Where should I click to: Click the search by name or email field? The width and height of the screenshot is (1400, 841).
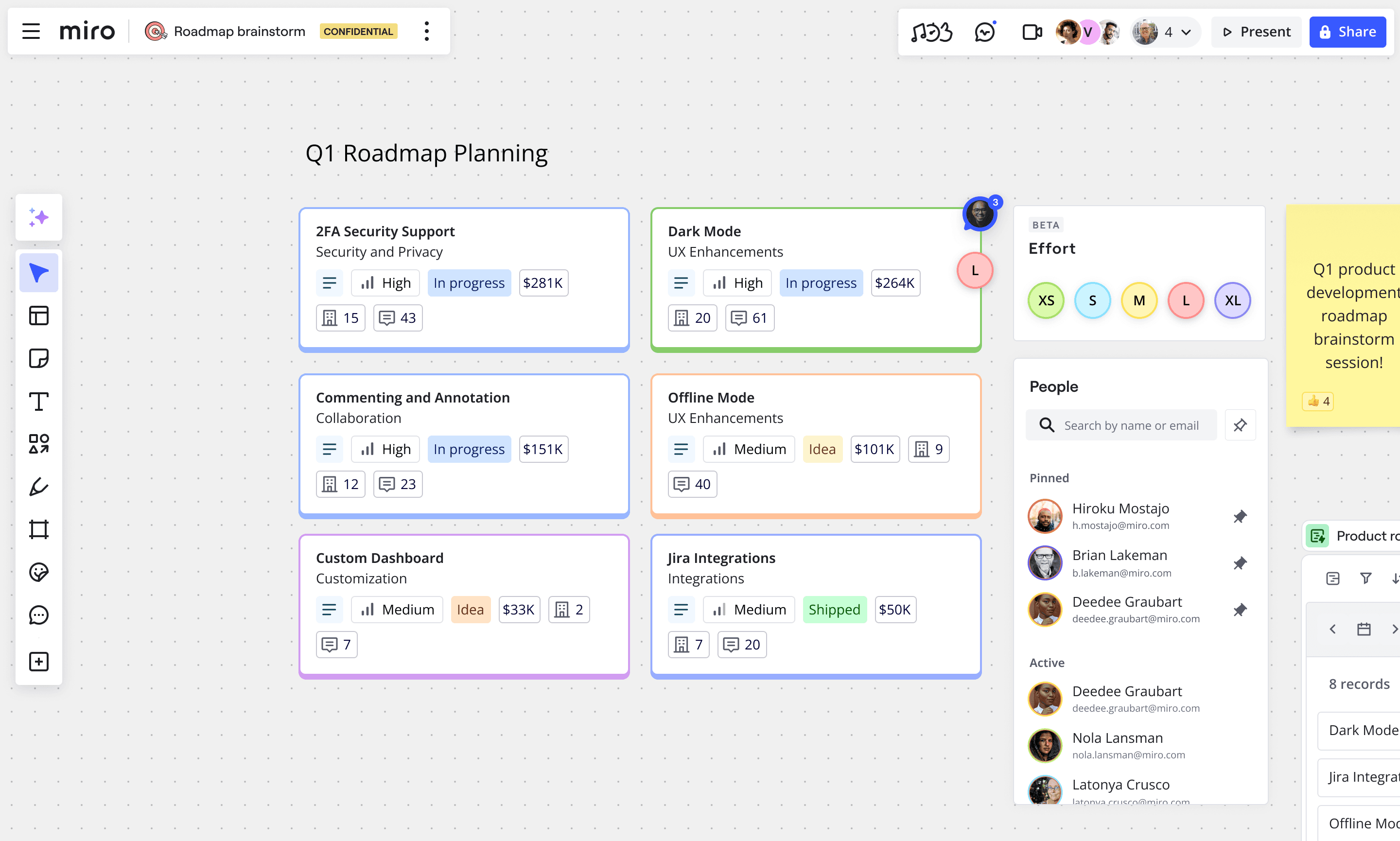pos(1120,425)
